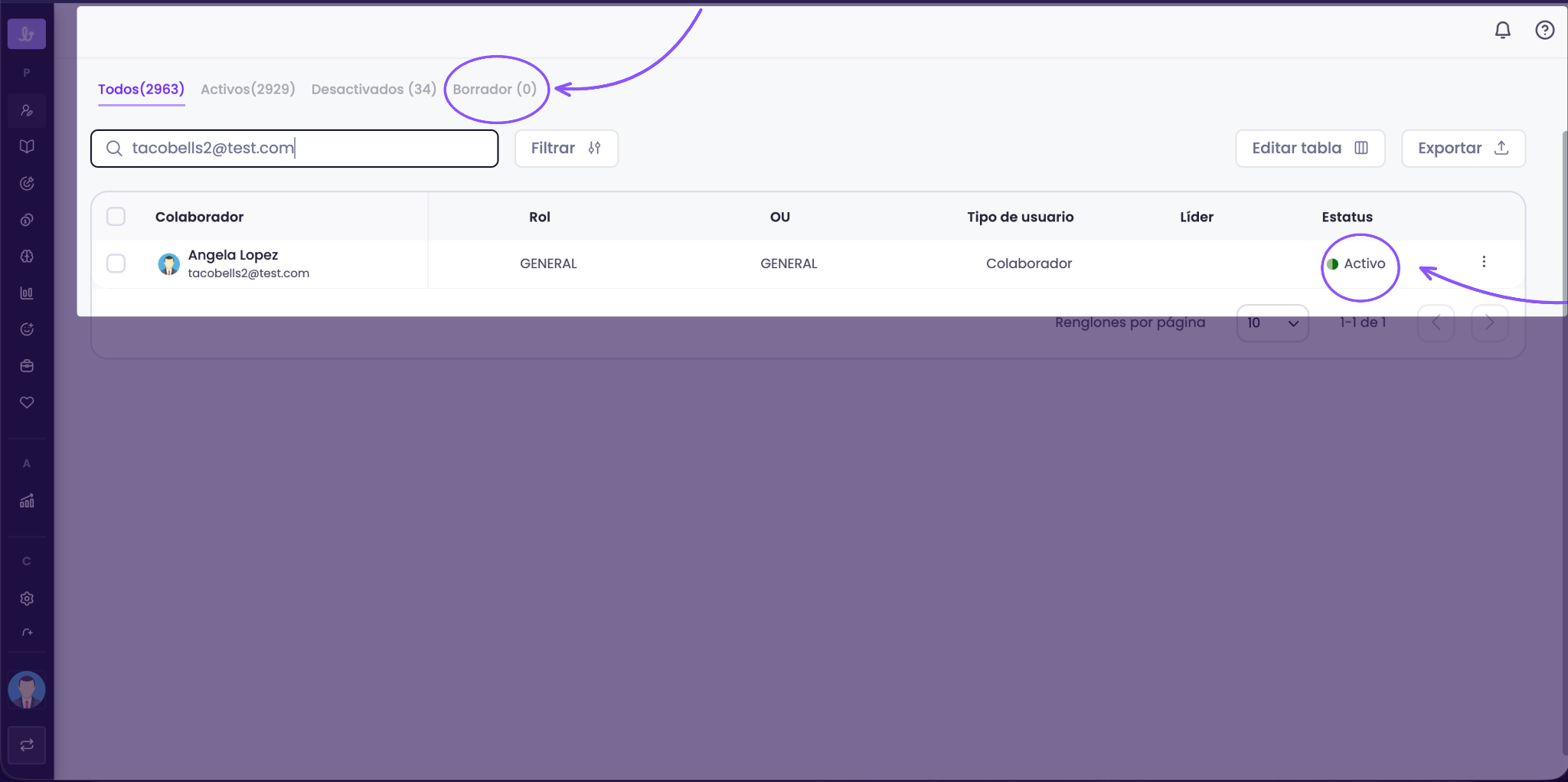Open the brain sidebar icon

27,257
